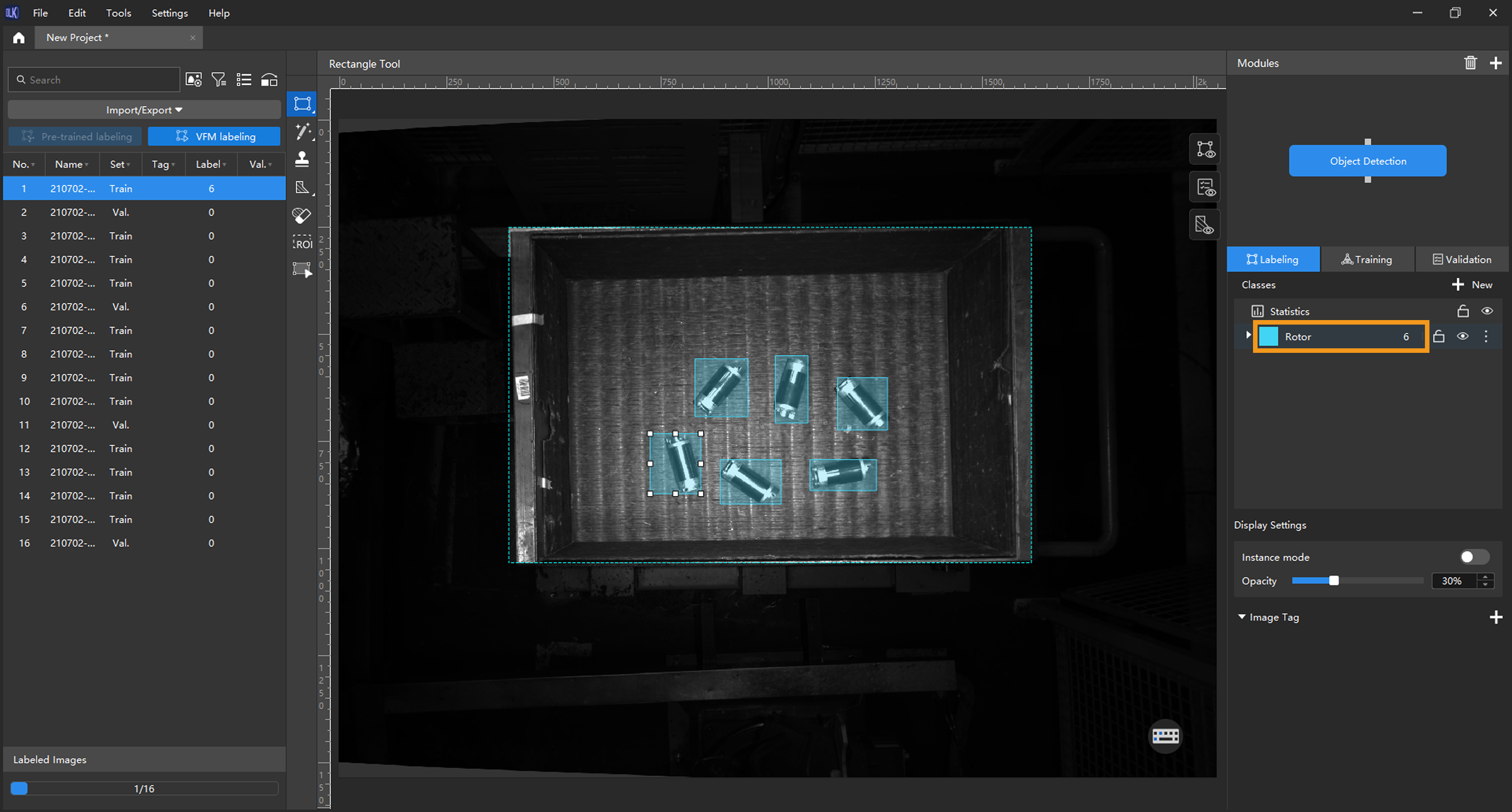This screenshot has width=1512, height=812.
Task: Click the Opacity slider handle
Action: (1333, 581)
